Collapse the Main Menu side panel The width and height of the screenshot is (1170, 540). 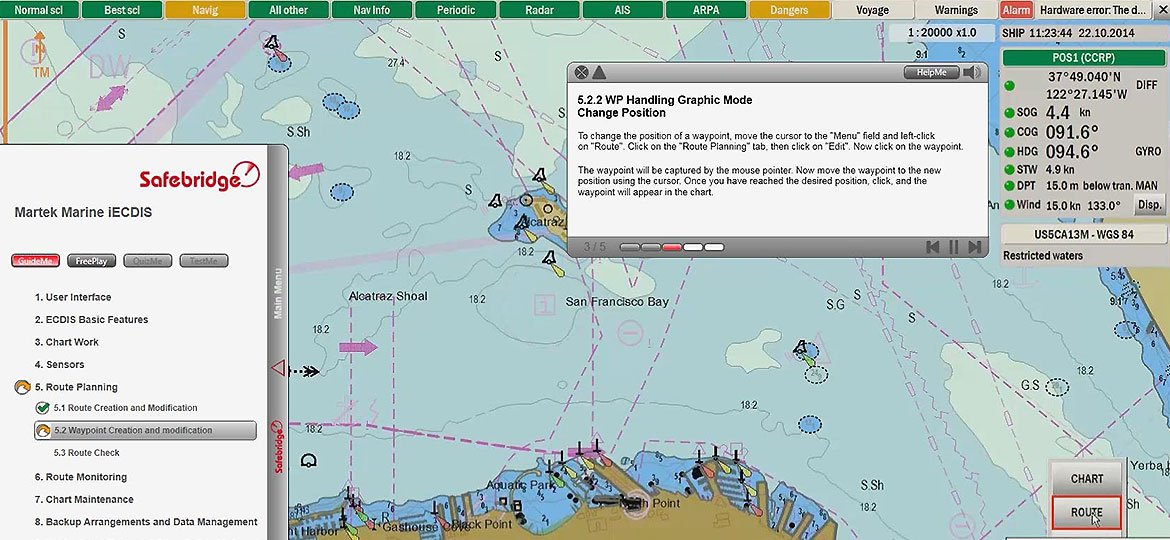pyautogui.click(x=279, y=366)
